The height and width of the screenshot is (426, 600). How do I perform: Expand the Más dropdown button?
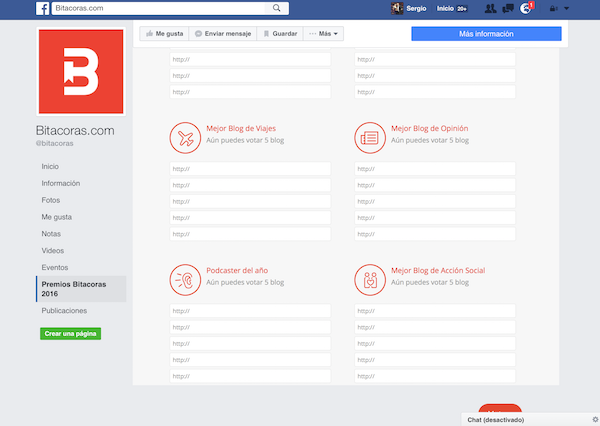tap(324, 34)
